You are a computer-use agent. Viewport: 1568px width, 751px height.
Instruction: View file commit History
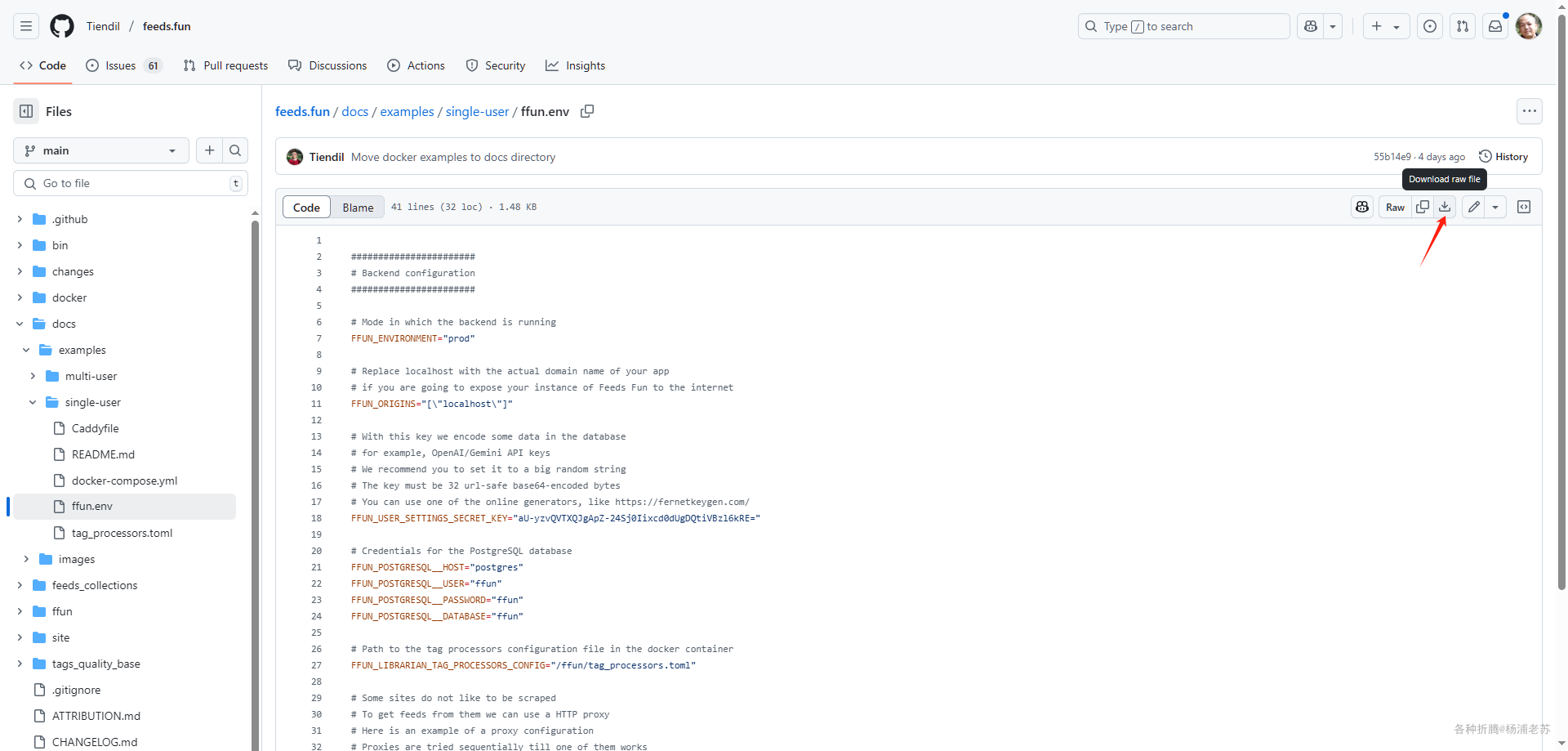click(x=1503, y=157)
